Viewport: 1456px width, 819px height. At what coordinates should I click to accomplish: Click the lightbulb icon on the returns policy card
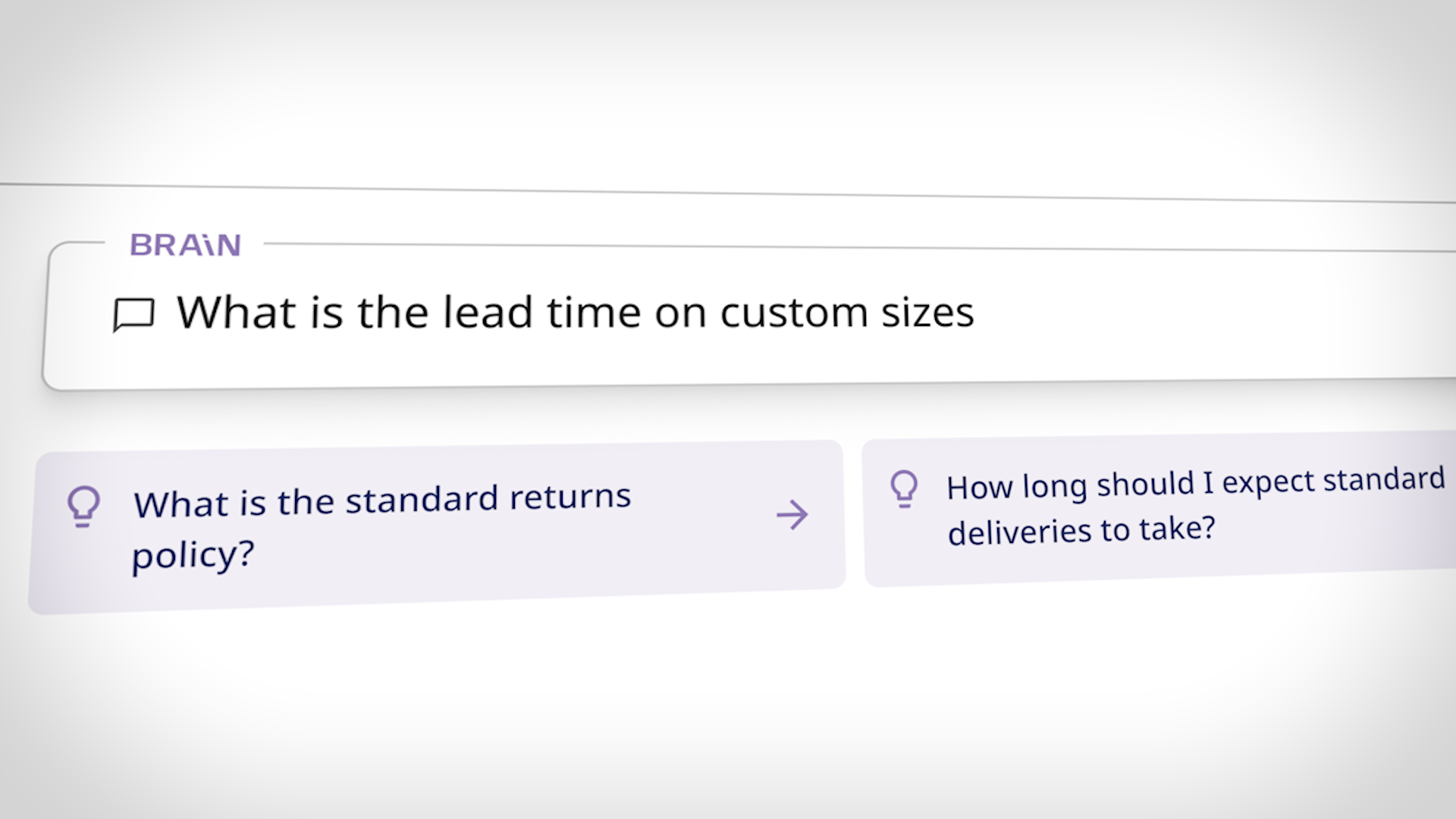click(83, 506)
